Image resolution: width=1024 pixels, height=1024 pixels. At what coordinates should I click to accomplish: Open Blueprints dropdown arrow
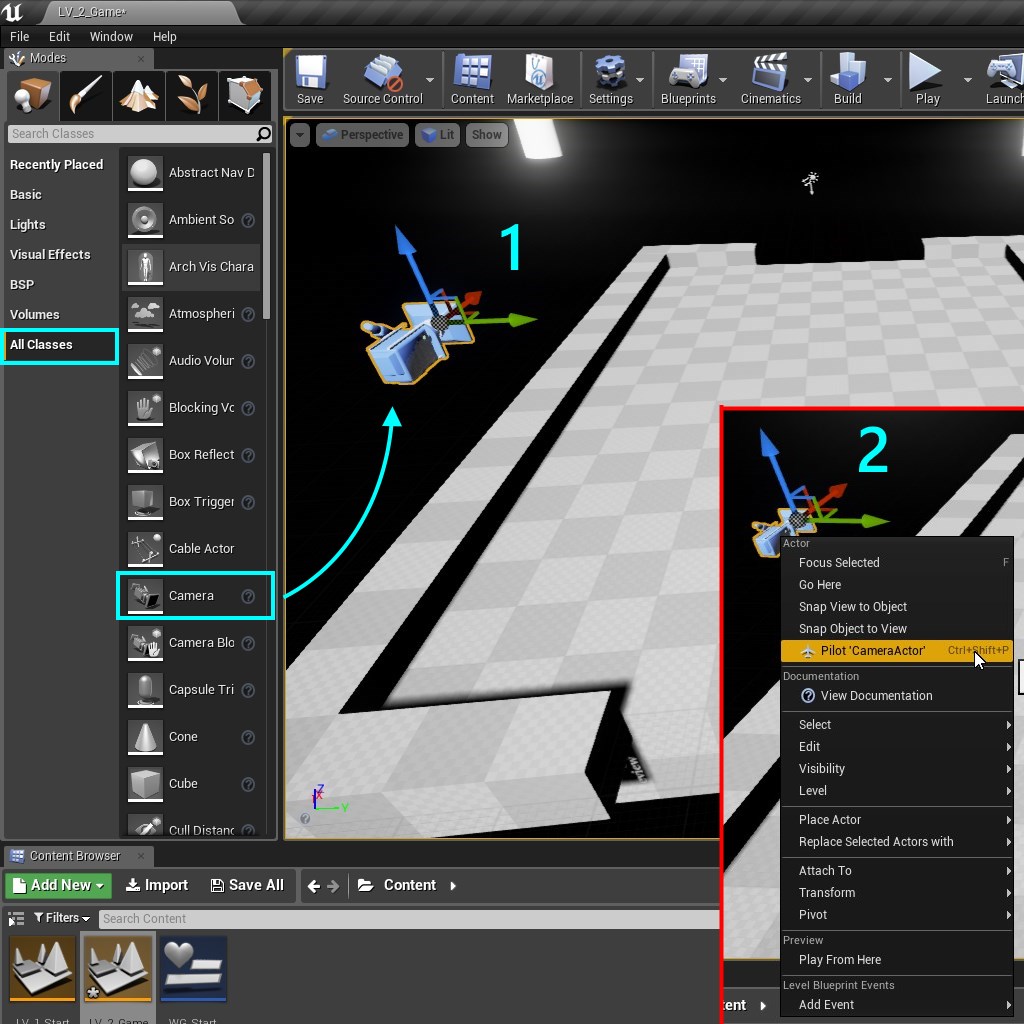pos(723,80)
